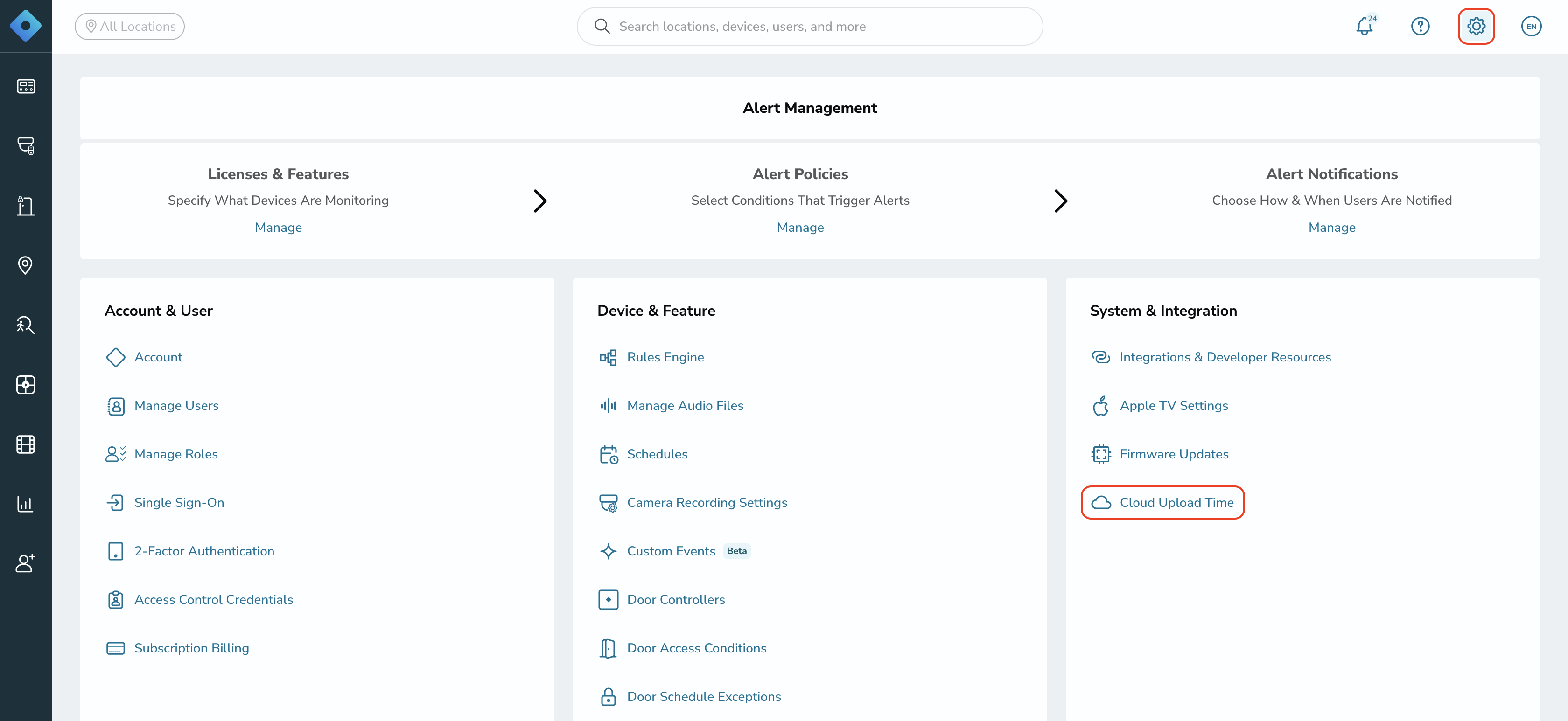Click the Access Control Credentials badge icon
Image resolution: width=1568 pixels, height=721 pixels.
click(116, 600)
